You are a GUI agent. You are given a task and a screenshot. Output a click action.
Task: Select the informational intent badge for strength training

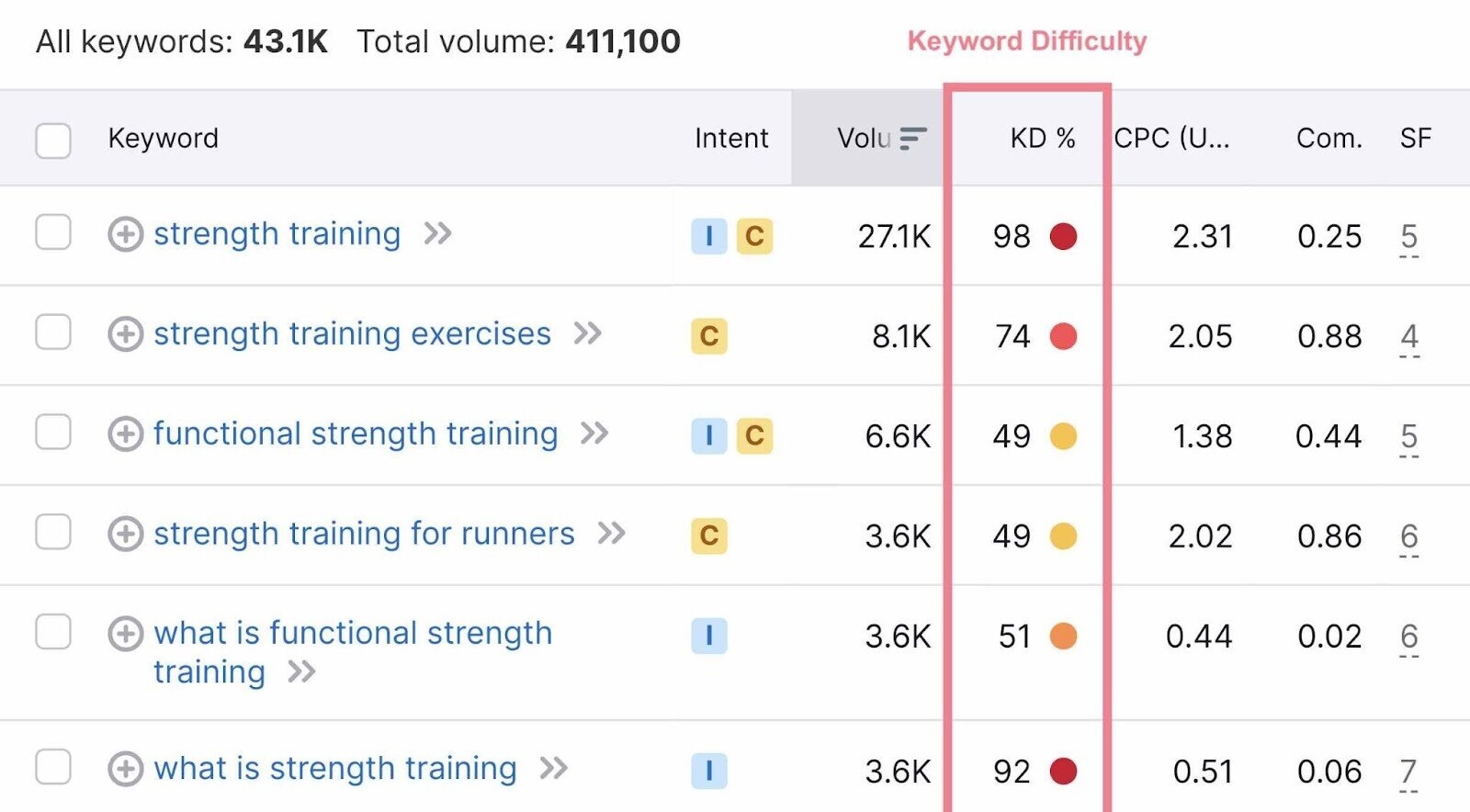coord(708,236)
